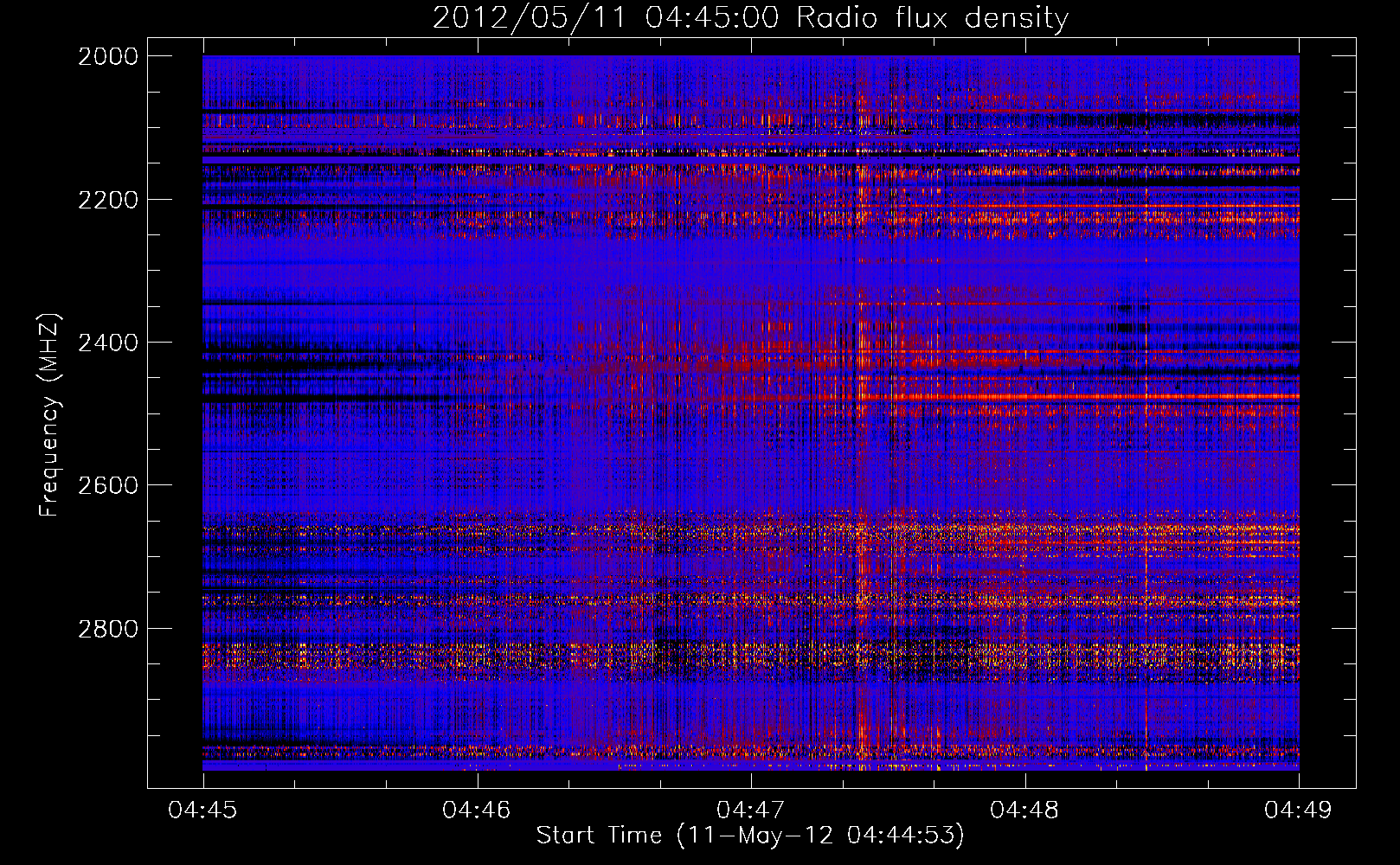Click the 04:48 time tick label
Screen dimensions: 1400x865
click(x=1024, y=810)
